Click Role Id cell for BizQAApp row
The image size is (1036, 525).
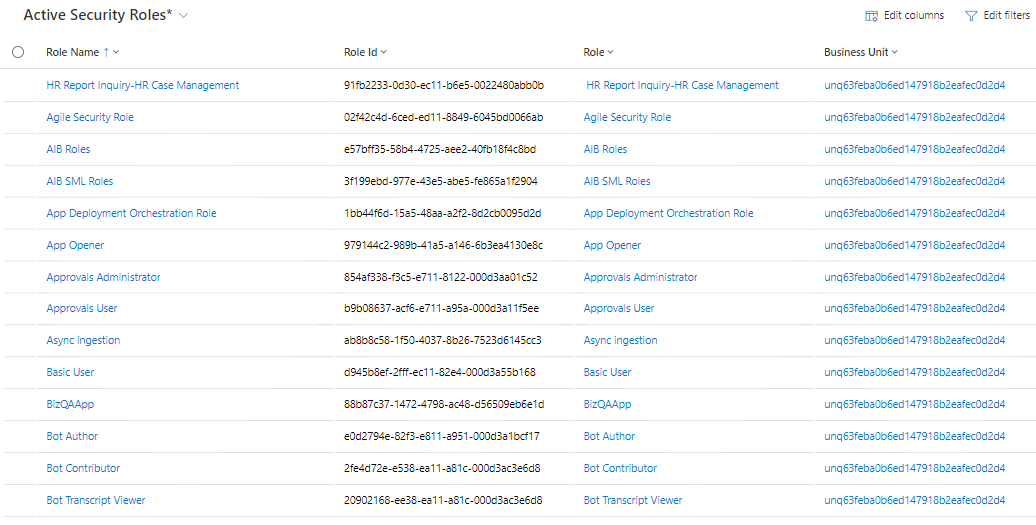[443, 404]
